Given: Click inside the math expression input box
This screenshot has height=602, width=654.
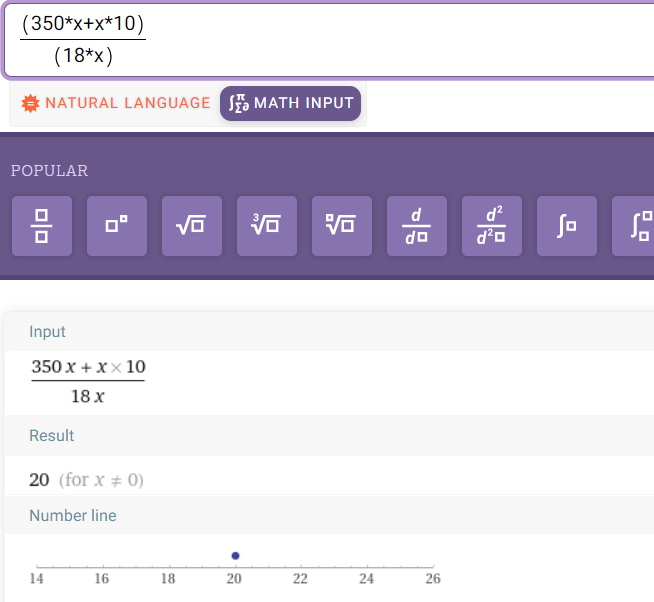Looking at the screenshot, I should coord(400,40).
